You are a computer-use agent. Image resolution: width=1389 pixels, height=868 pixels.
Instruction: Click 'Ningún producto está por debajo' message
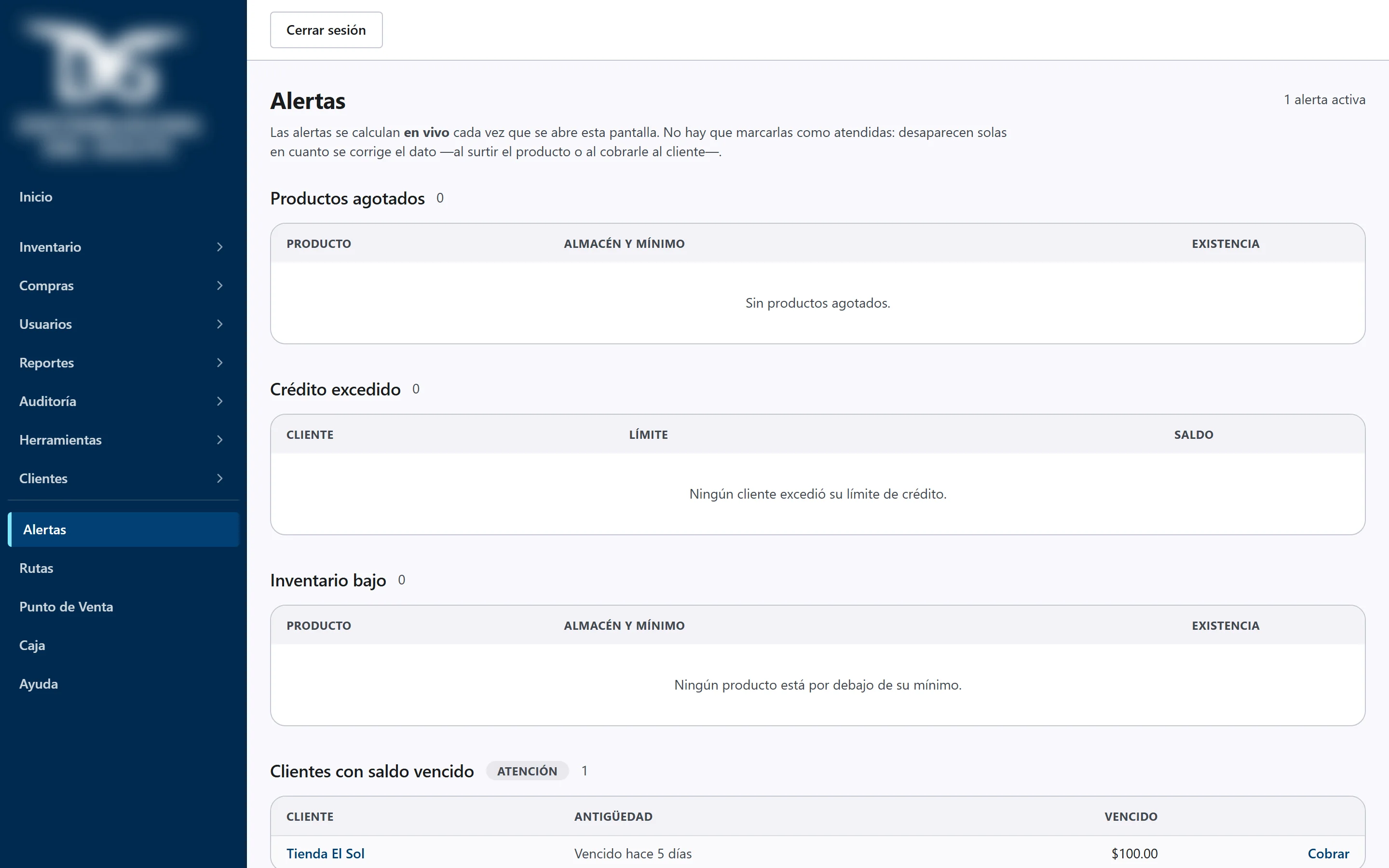pyautogui.click(x=818, y=685)
